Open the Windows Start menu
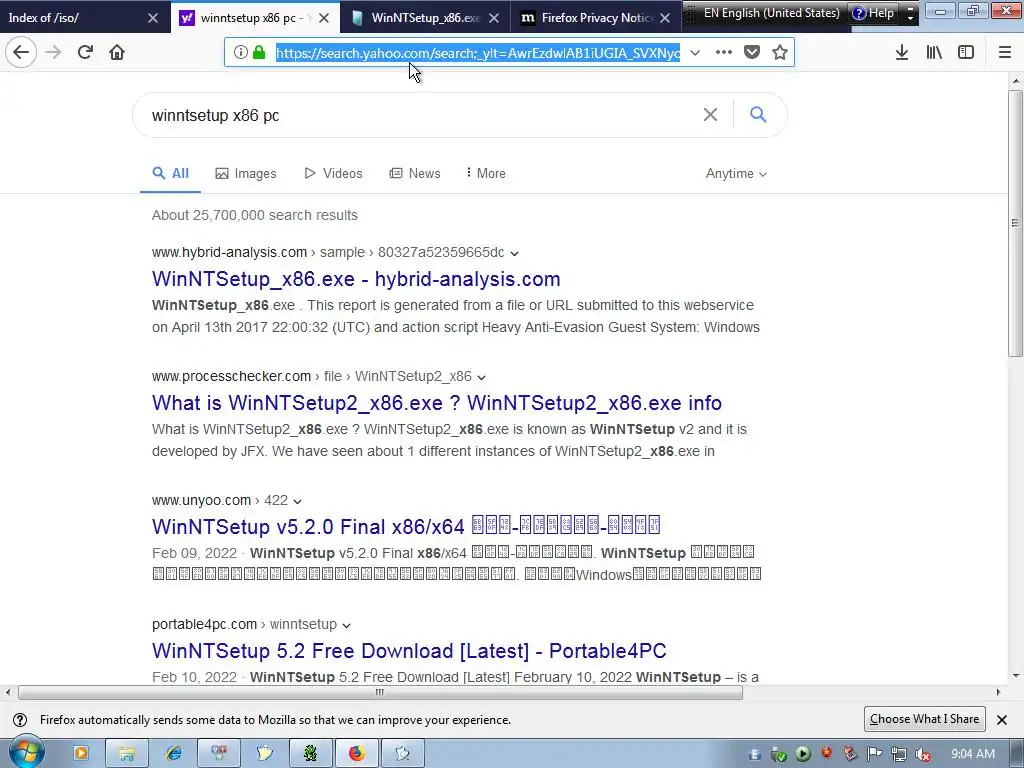 point(26,753)
